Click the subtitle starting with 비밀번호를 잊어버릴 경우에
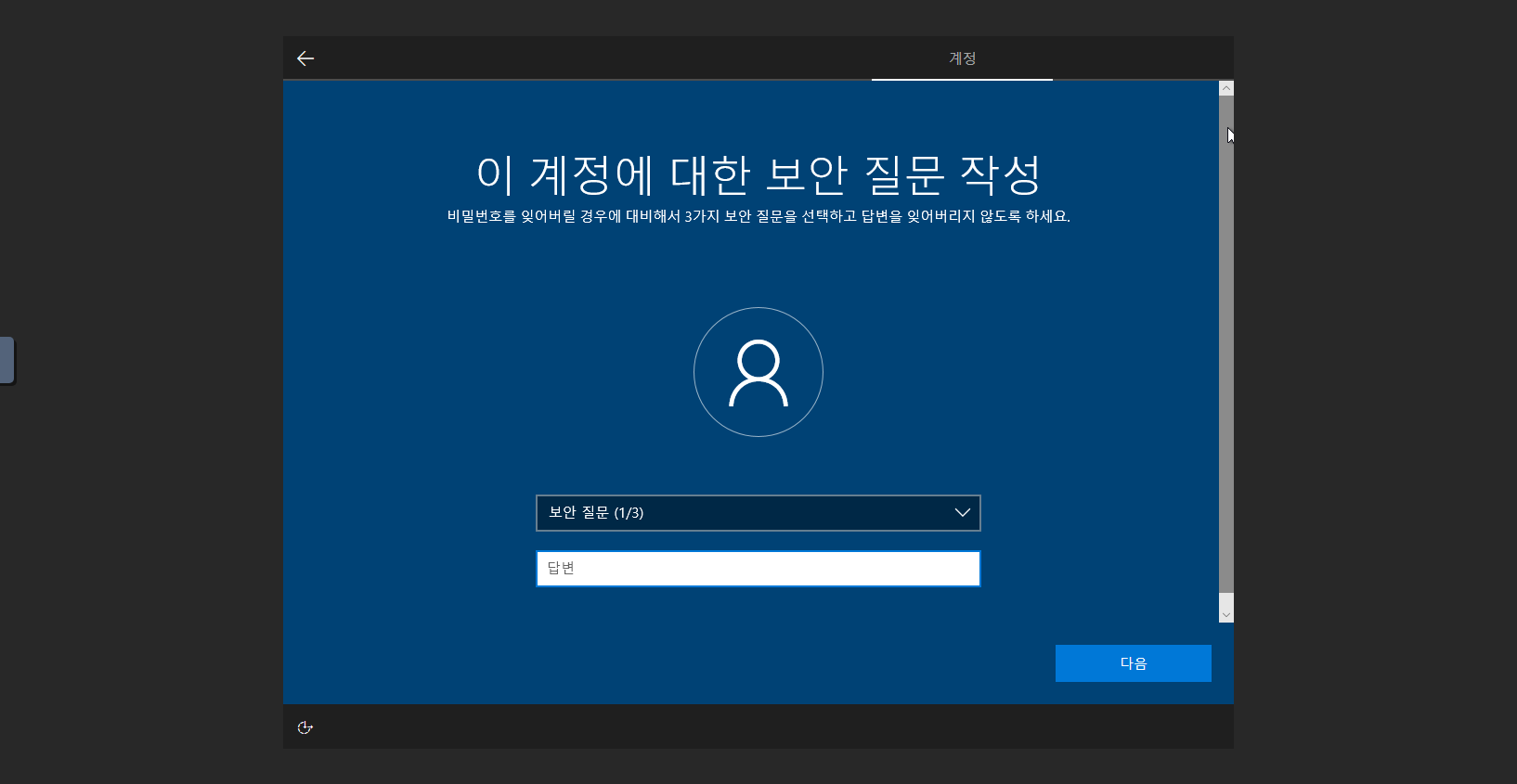This screenshot has width=1517, height=784. [758, 216]
